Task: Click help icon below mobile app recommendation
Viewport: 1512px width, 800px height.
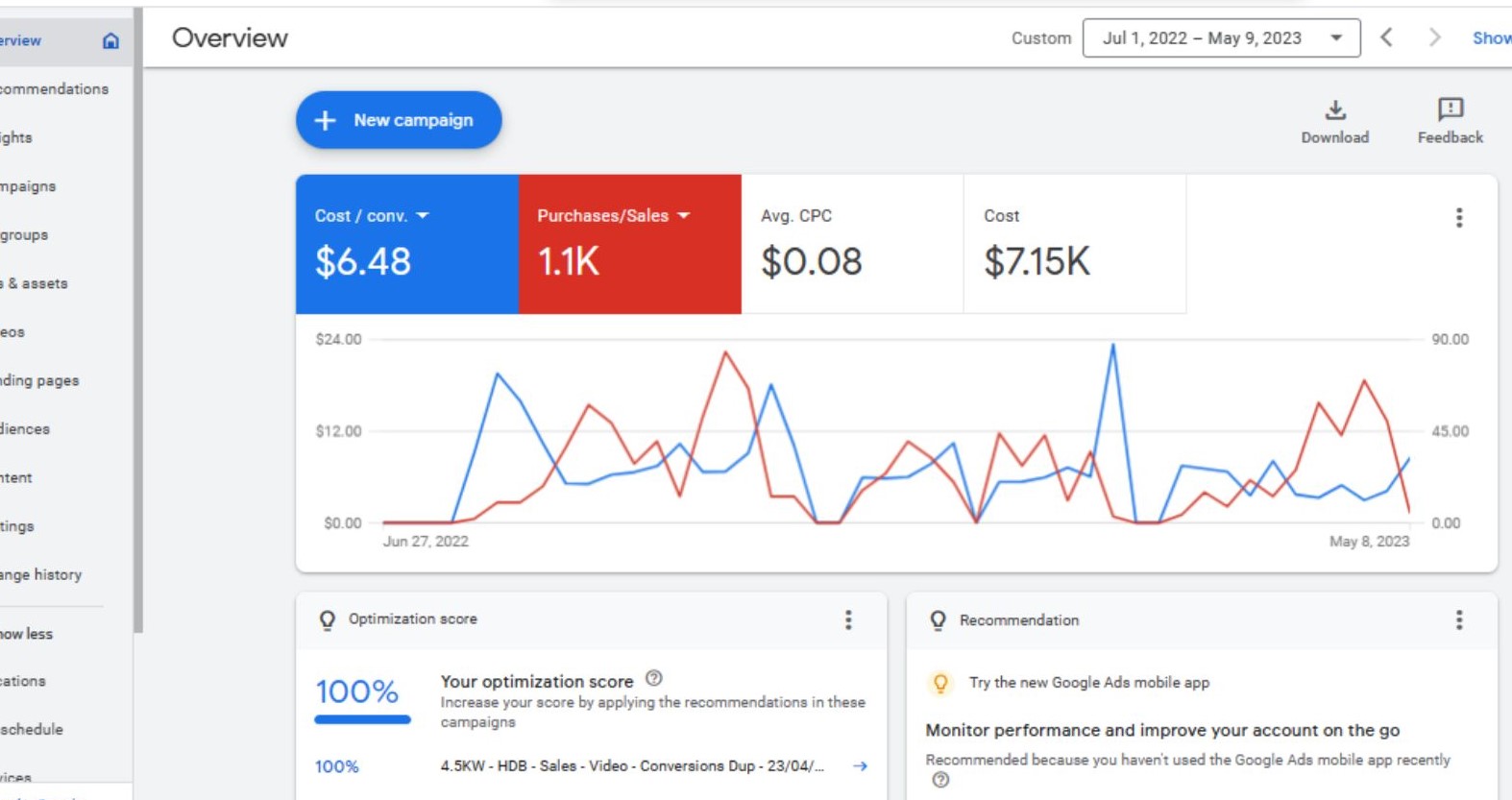Action: tap(940, 781)
